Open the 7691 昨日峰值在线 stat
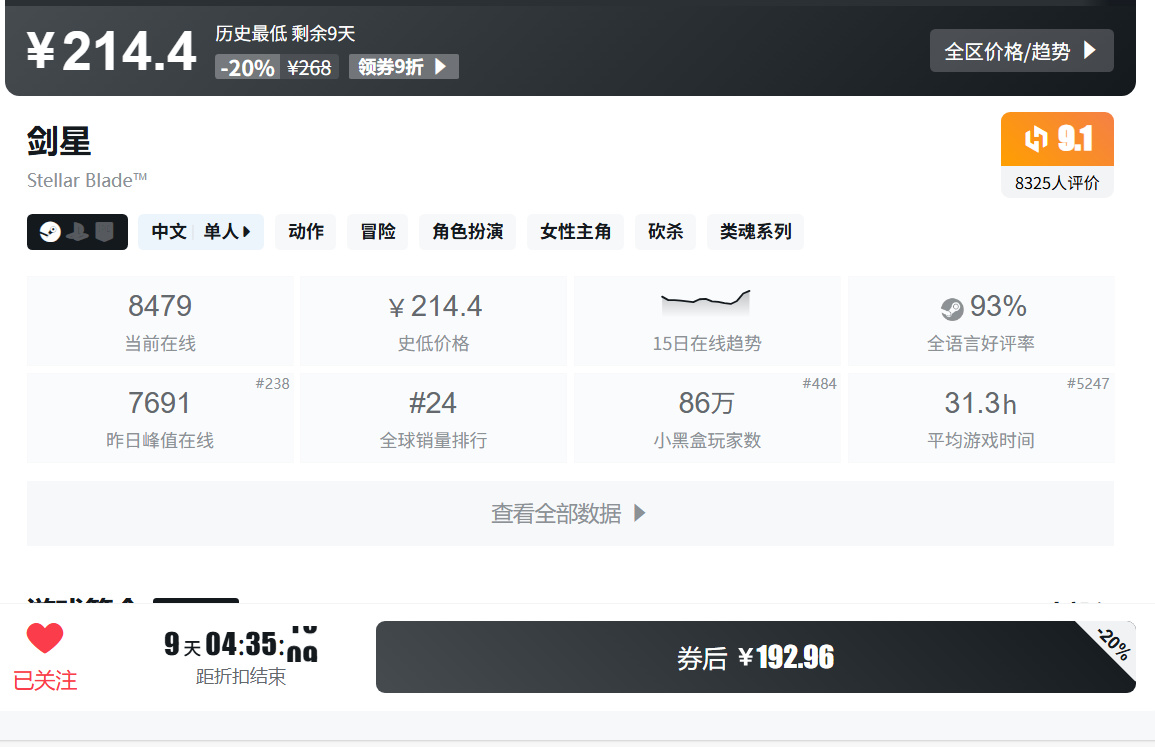Screen dimensions: 1155x747 [160, 418]
